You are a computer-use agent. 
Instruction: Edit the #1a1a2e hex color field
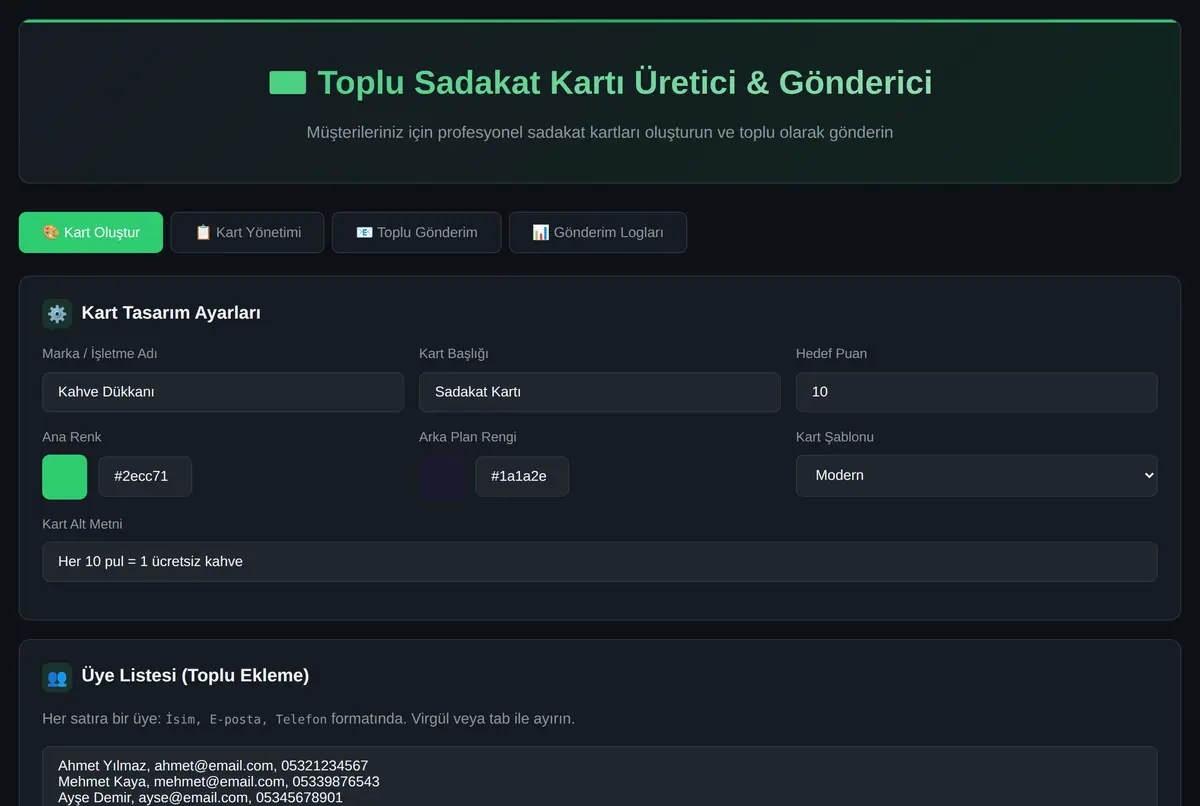pos(522,476)
